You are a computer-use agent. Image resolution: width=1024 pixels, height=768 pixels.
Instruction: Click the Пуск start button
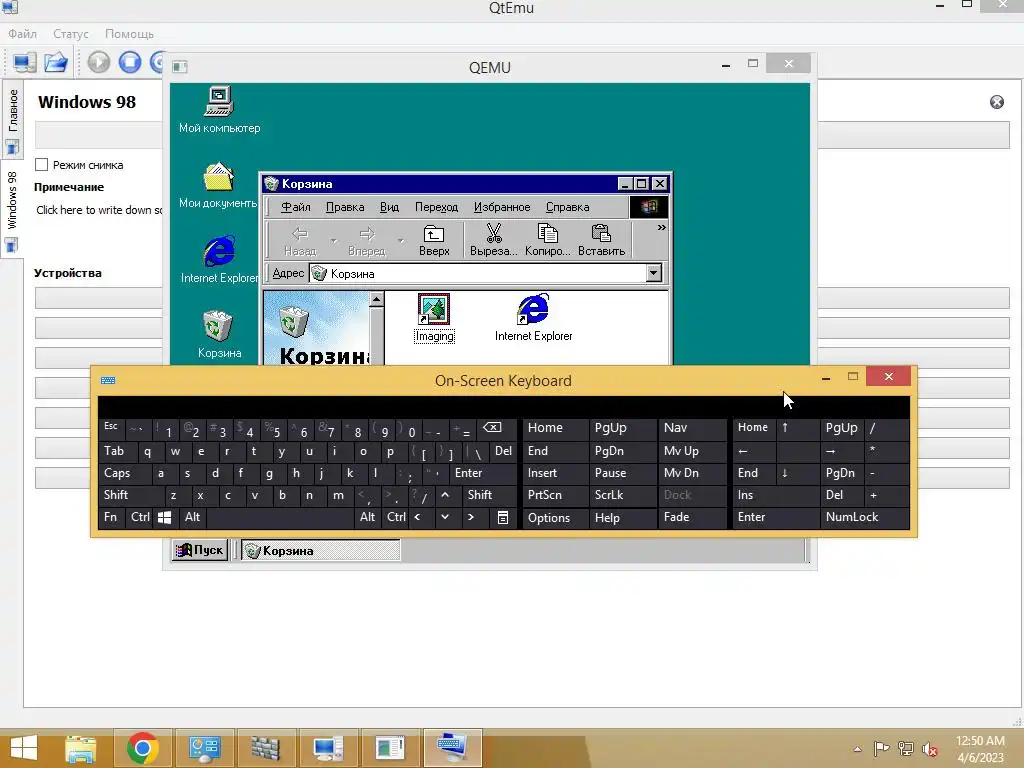point(200,551)
